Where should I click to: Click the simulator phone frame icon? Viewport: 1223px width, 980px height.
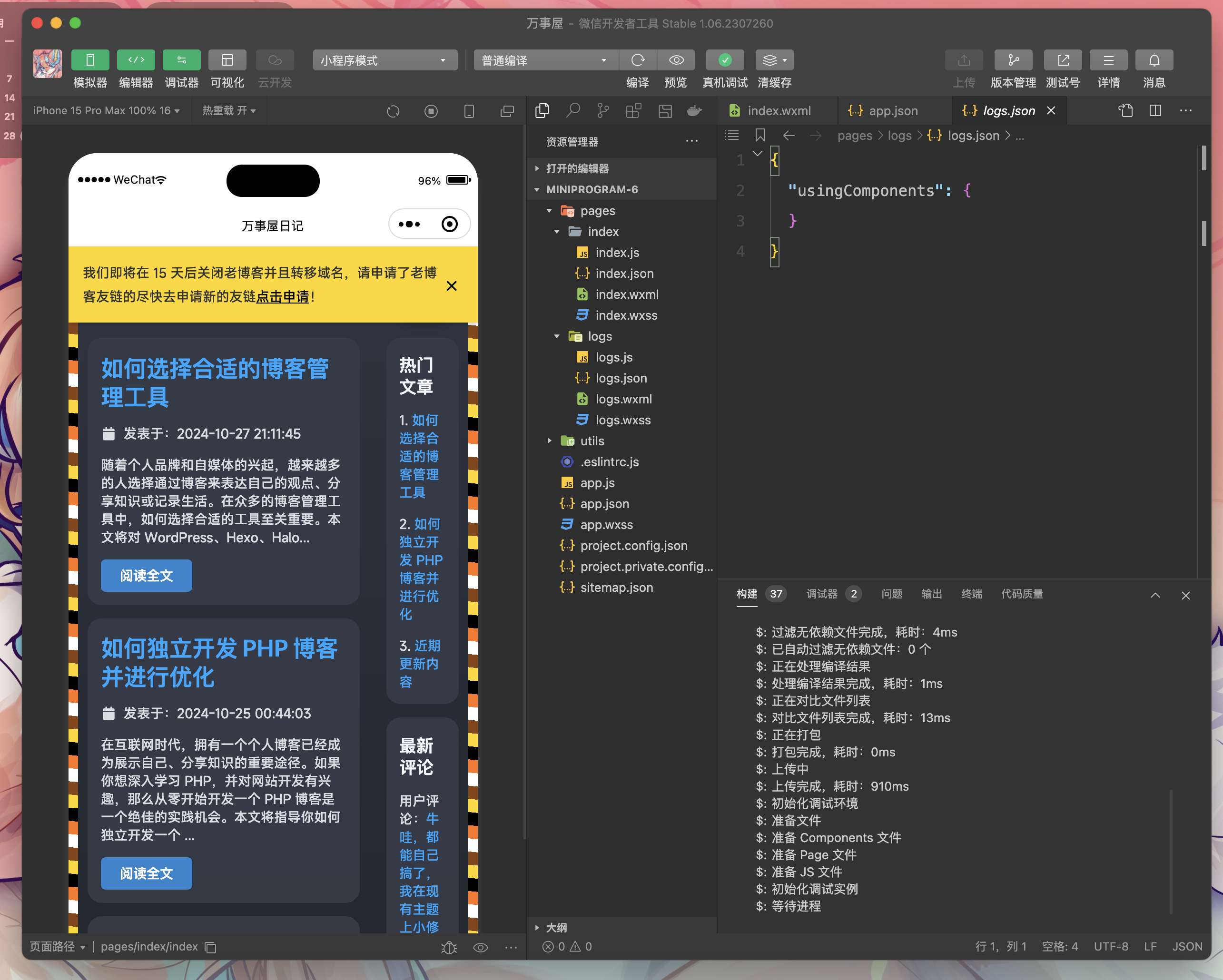(469, 111)
